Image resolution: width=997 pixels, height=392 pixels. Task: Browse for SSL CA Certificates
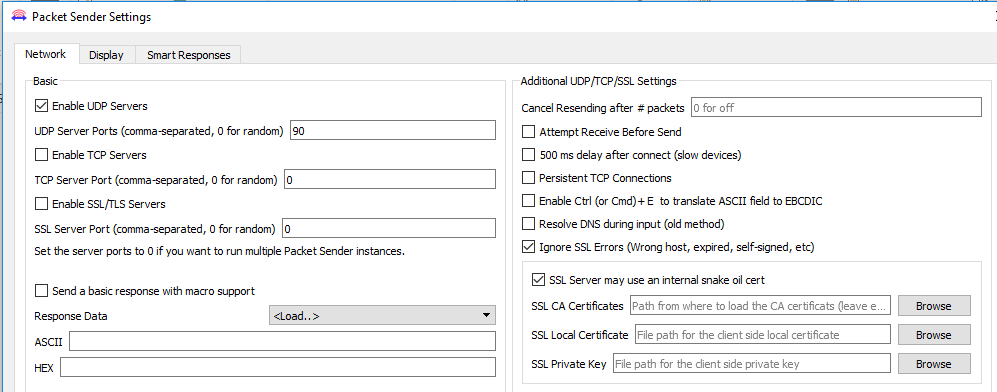[x=934, y=306]
